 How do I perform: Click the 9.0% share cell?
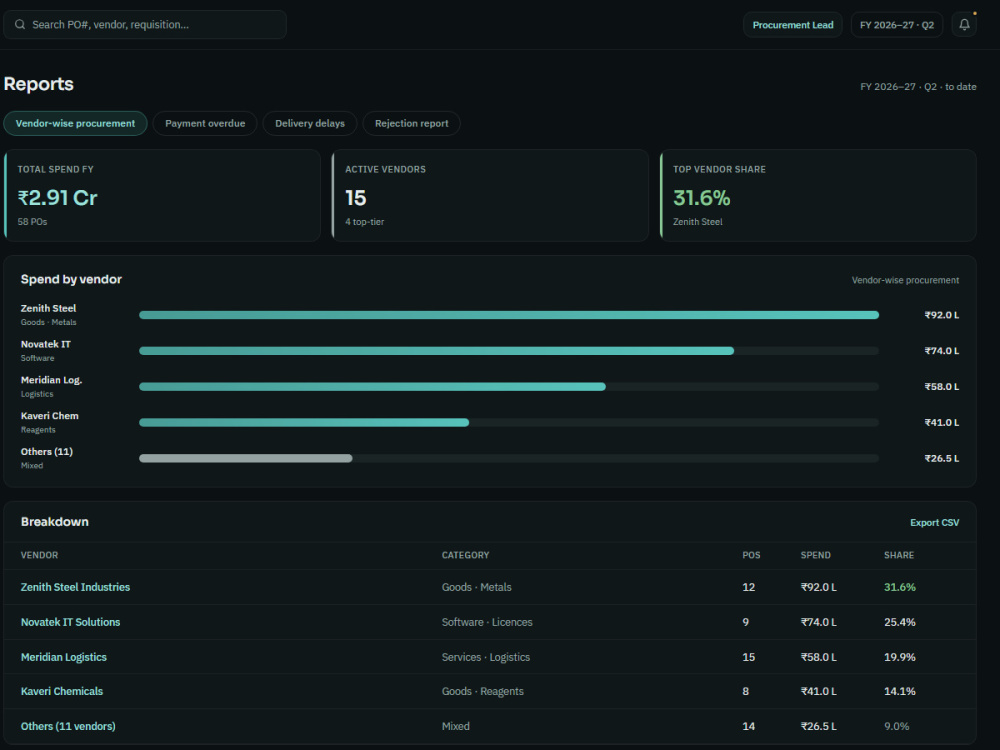pyautogui.click(x=897, y=726)
